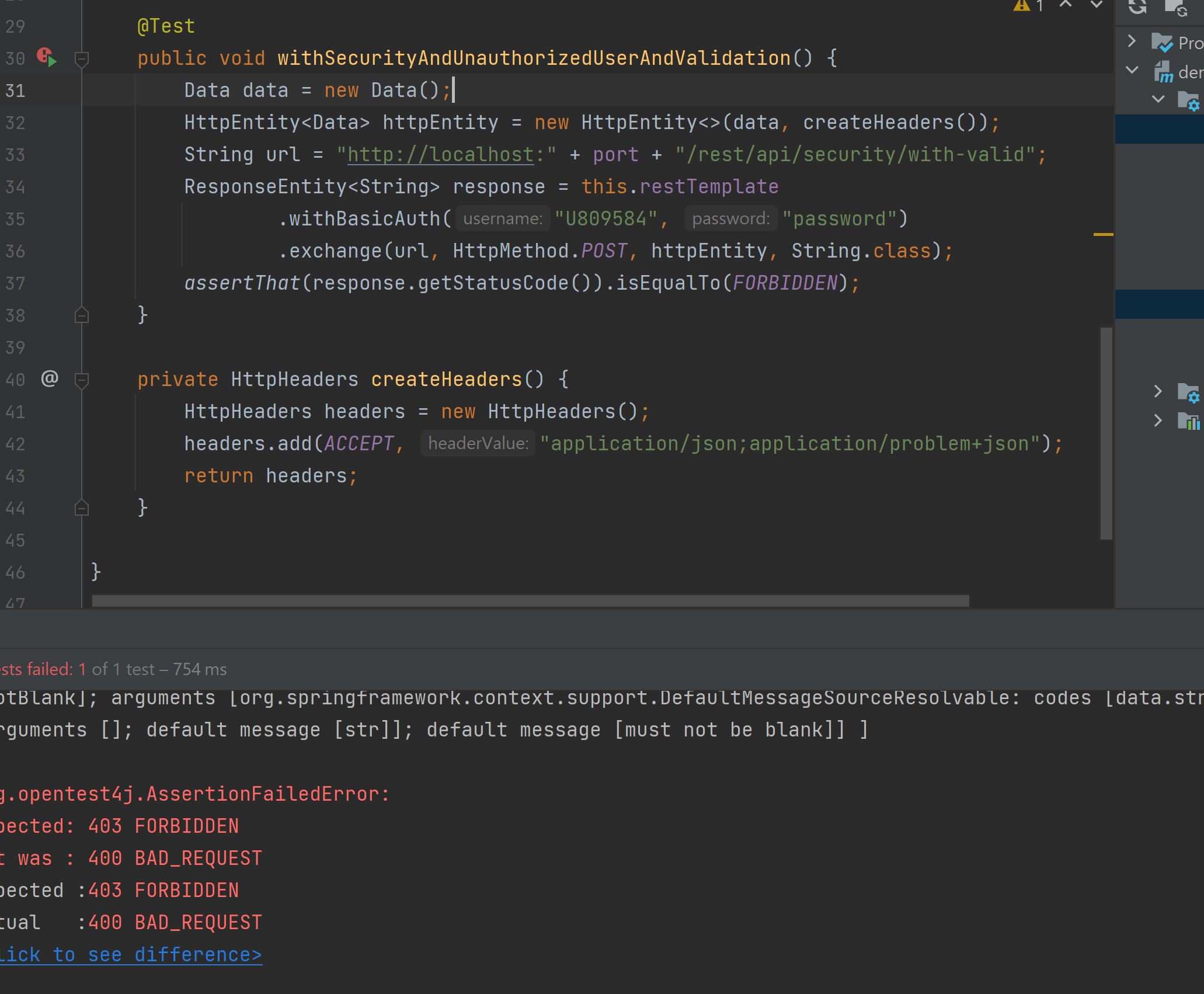
Task: Click the editor vertical scrollbar thumb
Action: [1106, 433]
